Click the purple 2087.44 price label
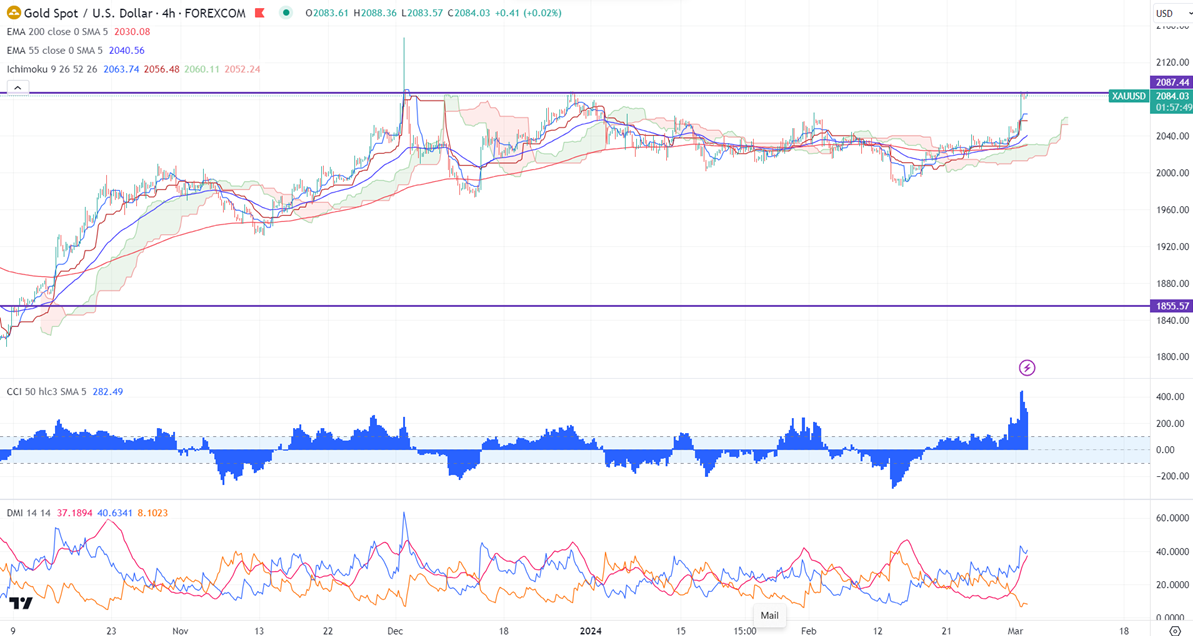 click(1171, 82)
